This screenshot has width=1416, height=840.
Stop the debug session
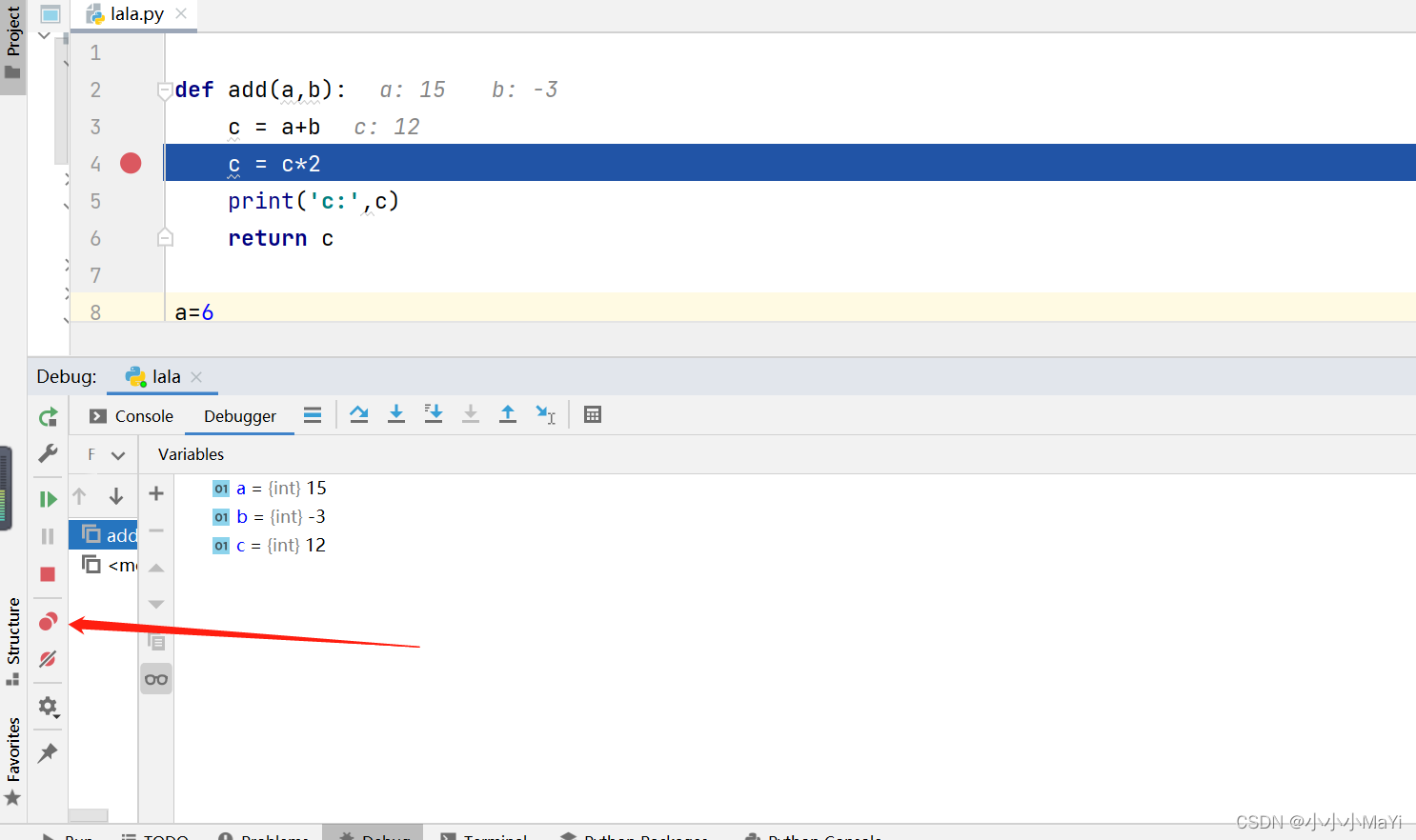pos(48,574)
